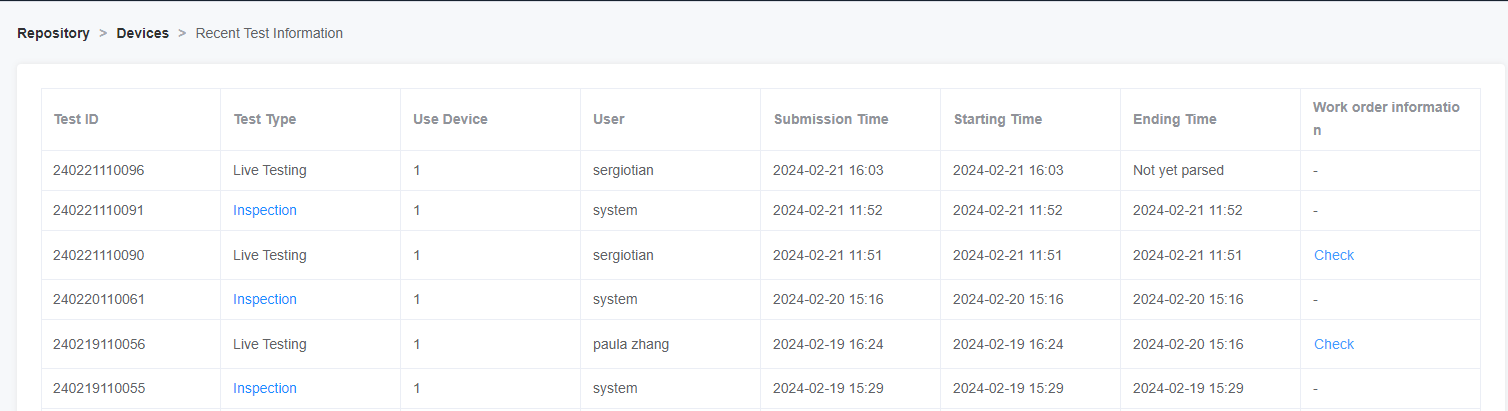The height and width of the screenshot is (411, 1508).
Task: Click the Use Device column header
Action: [x=491, y=119]
